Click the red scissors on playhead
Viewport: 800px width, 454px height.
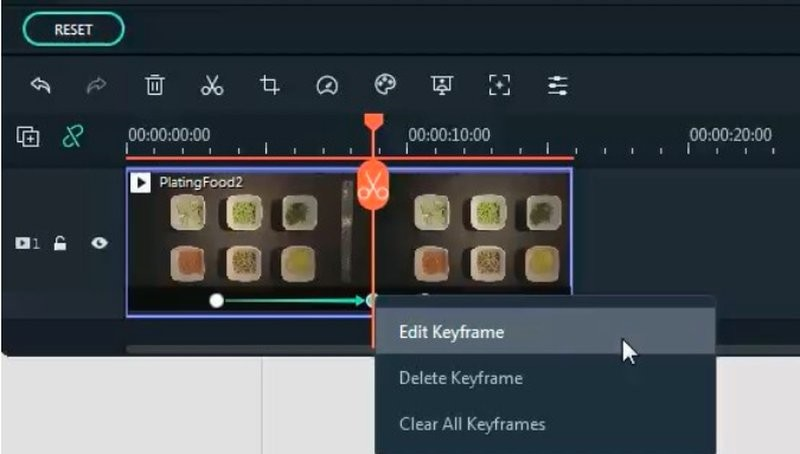point(373,185)
